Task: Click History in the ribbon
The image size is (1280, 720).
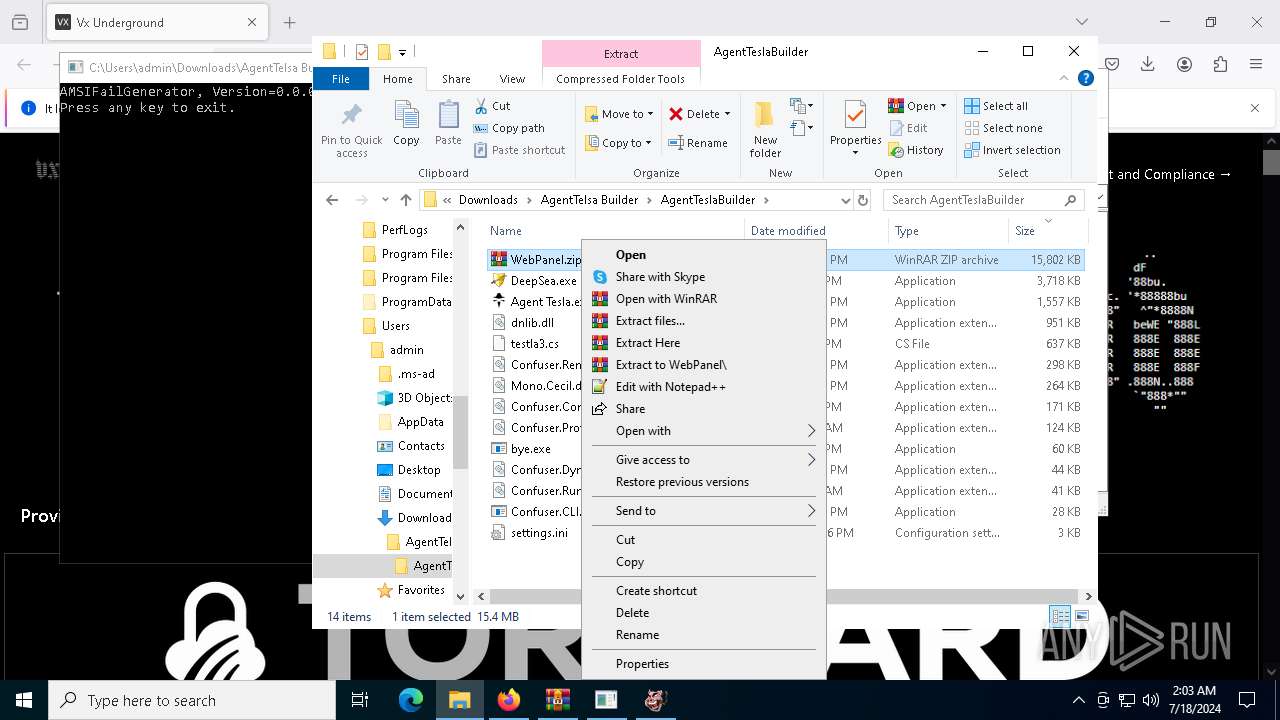Action: [915, 150]
